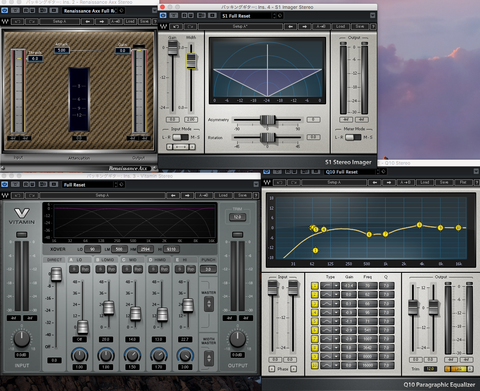Click Vitamin WIDTH MASTER stepper arrows

(x=209, y=358)
